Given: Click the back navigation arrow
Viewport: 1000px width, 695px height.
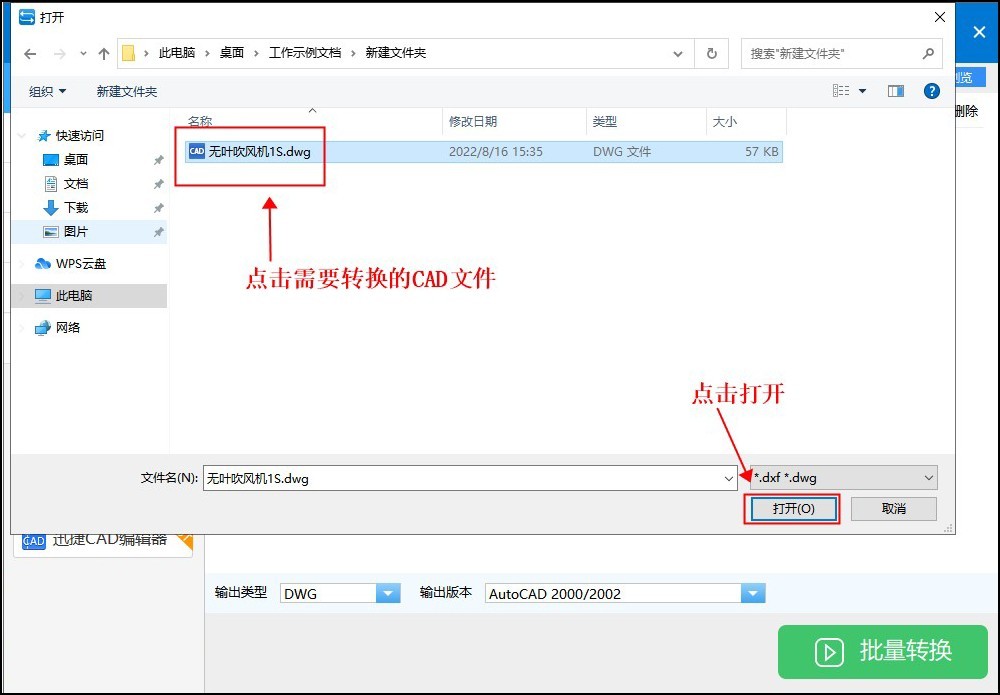Looking at the screenshot, I should tap(30, 54).
